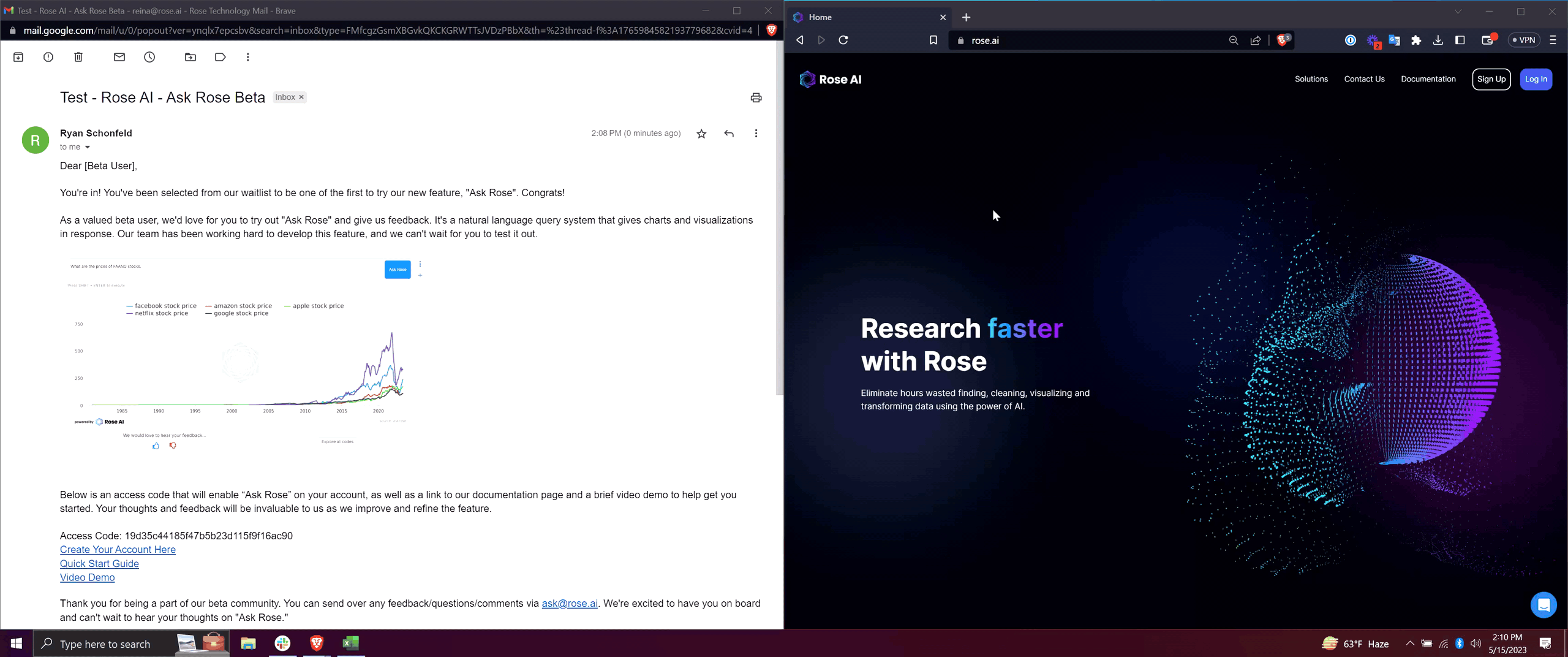Click the Log In button

click(x=1536, y=79)
